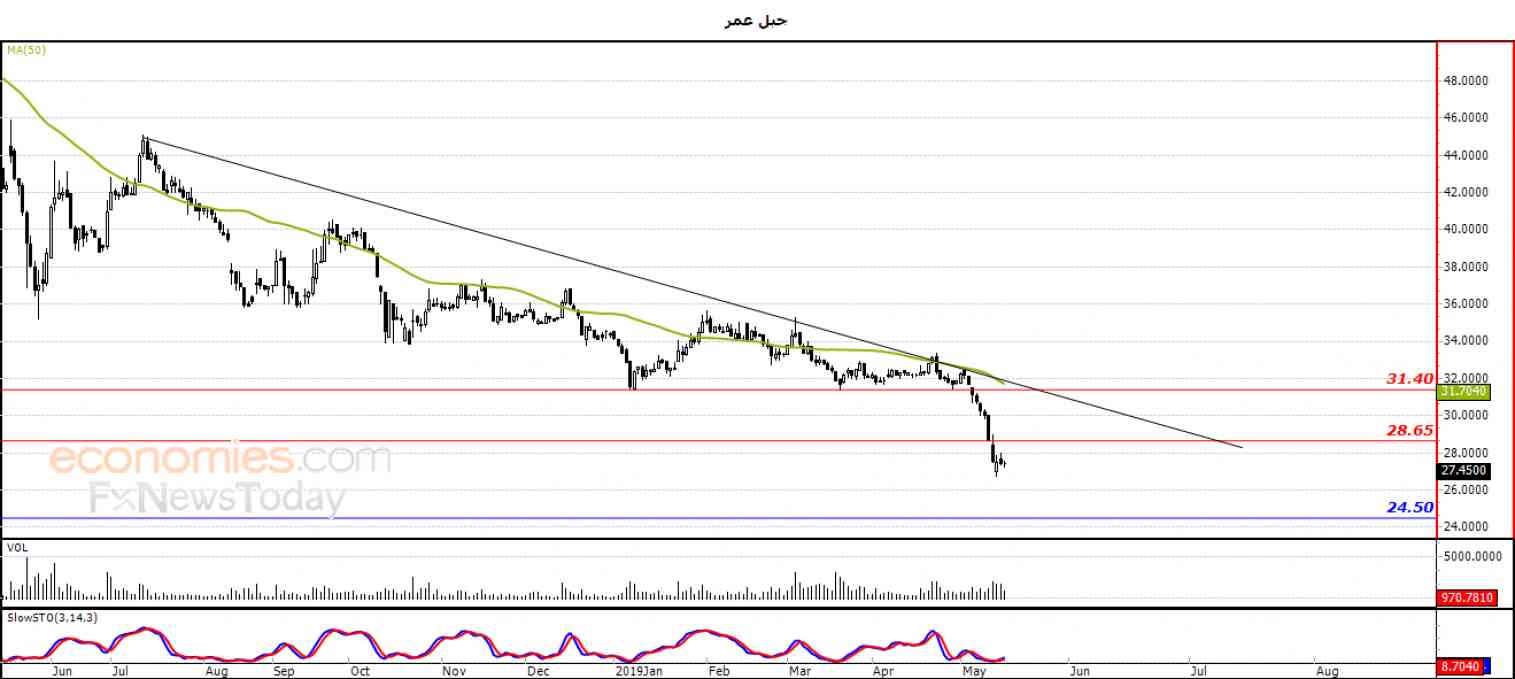Click the red 28.65 level label

(1410, 430)
